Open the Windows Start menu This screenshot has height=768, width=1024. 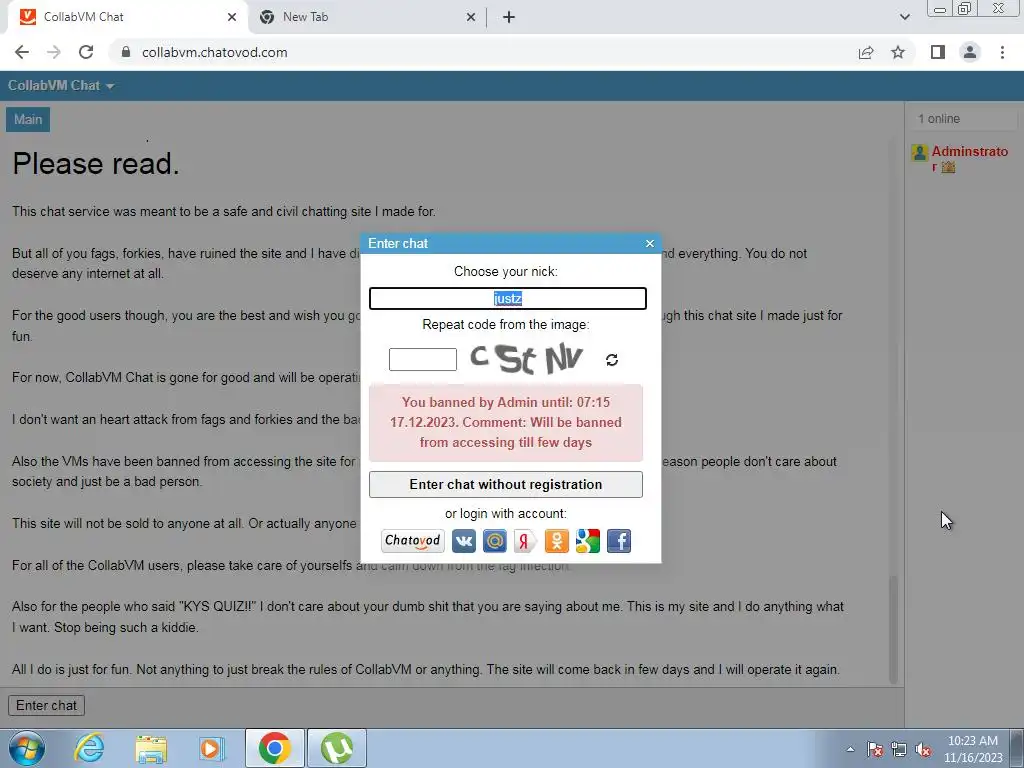click(x=27, y=748)
